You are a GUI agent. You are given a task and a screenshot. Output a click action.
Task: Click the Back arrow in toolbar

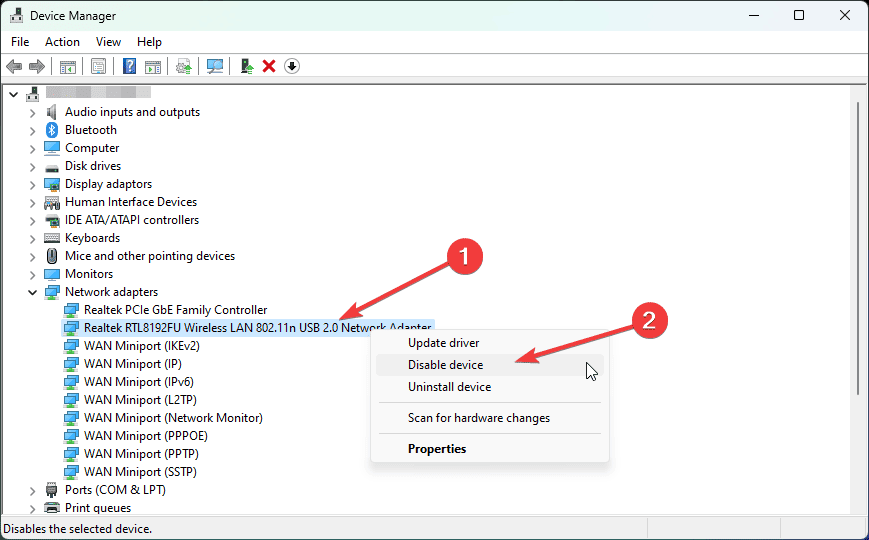coord(14,66)
